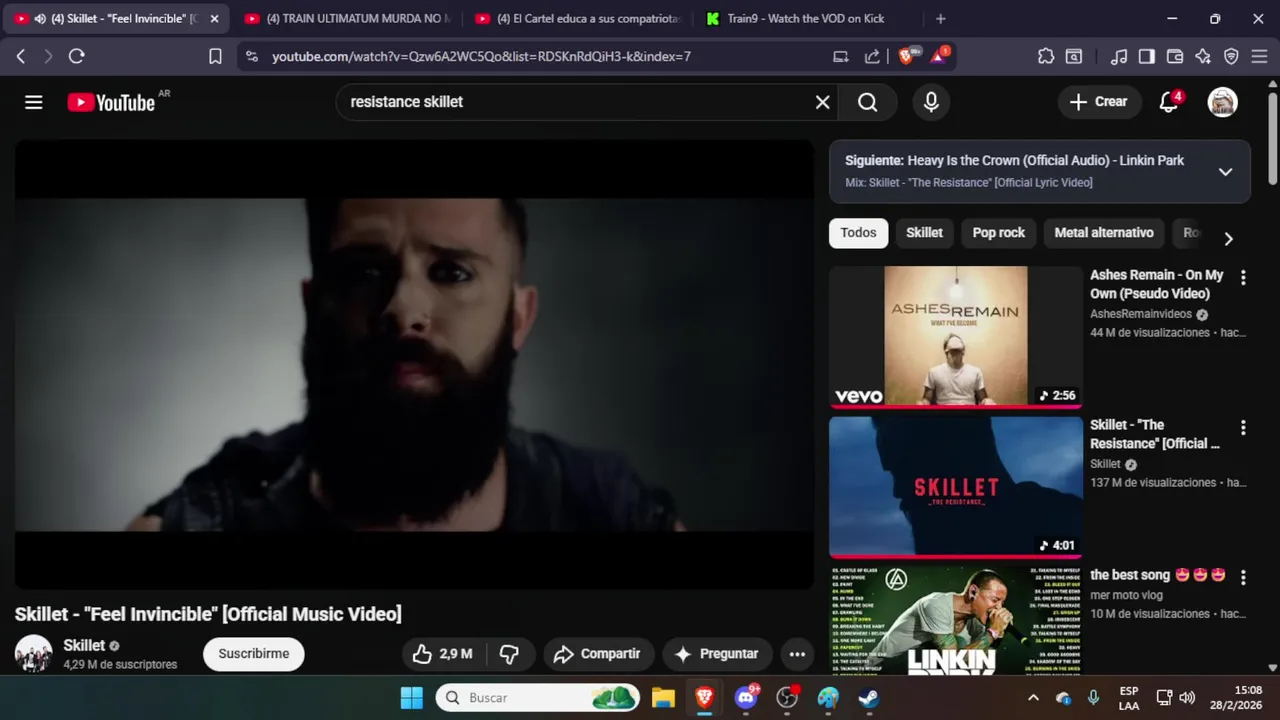The width and height of the screenshot is (1280, 720).
Task: Collapse the Siguiente playlist panel chevron
Action: coord(1225,171)
